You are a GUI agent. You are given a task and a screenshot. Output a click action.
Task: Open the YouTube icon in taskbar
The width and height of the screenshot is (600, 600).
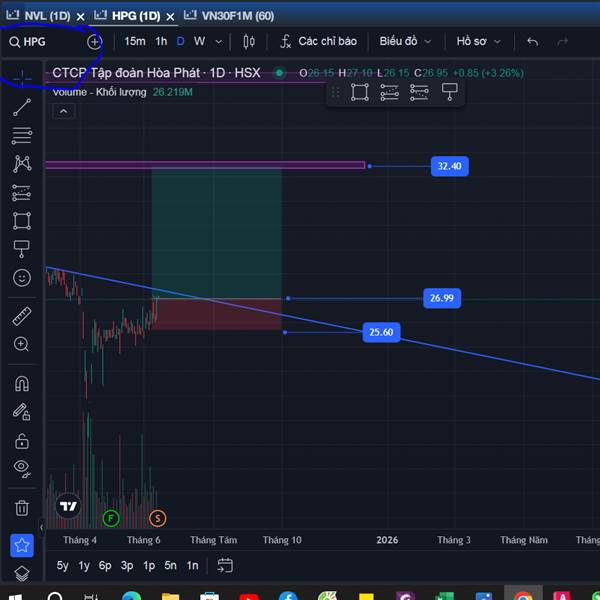pyautogui.click(x=249, y=596)
